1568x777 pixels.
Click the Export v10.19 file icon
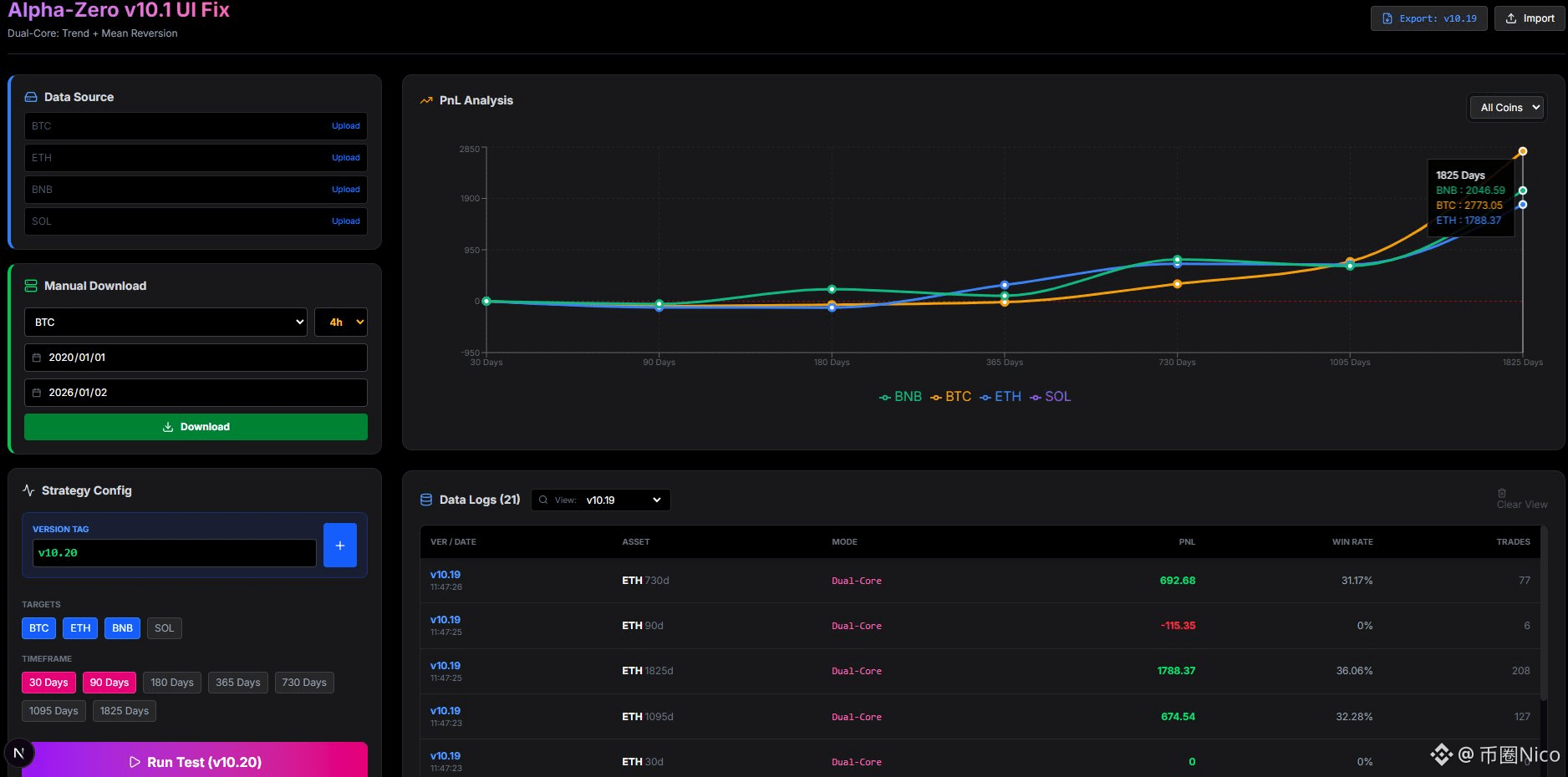[x=1387, y=18]
